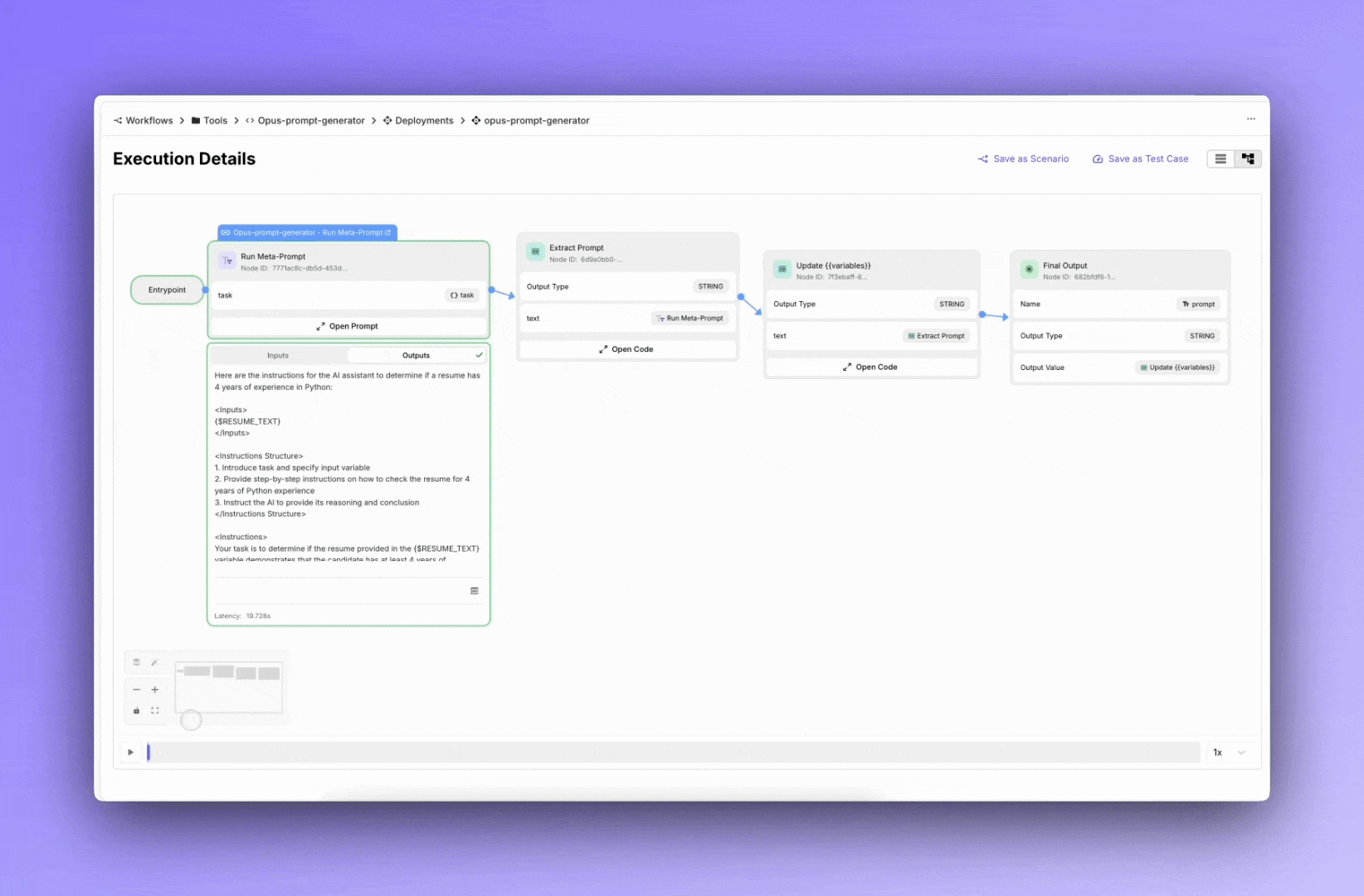Open Opus-prompt-generator workflow breadcrumb
The height and width of the screenshot is (896, 1364).
[311, 120]
